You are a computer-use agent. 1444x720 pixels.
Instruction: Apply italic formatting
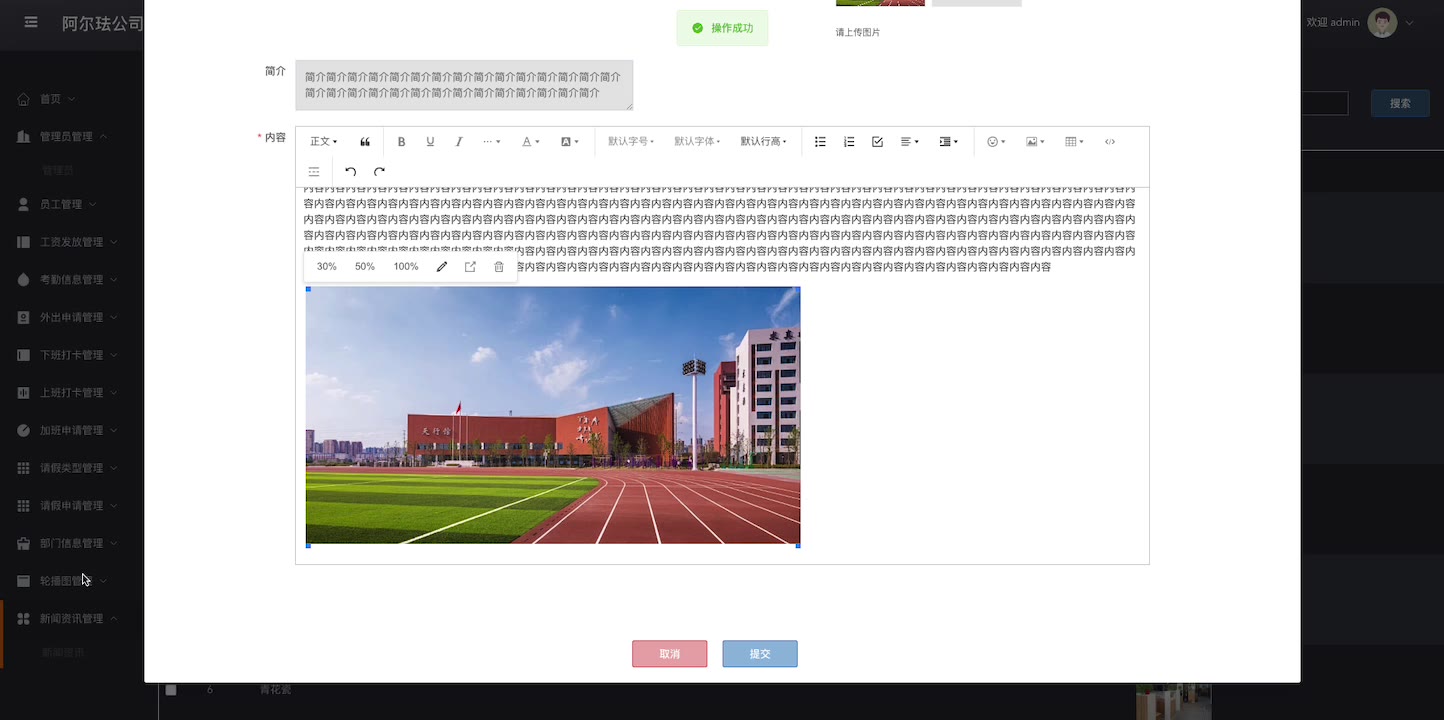pos(459,142)
